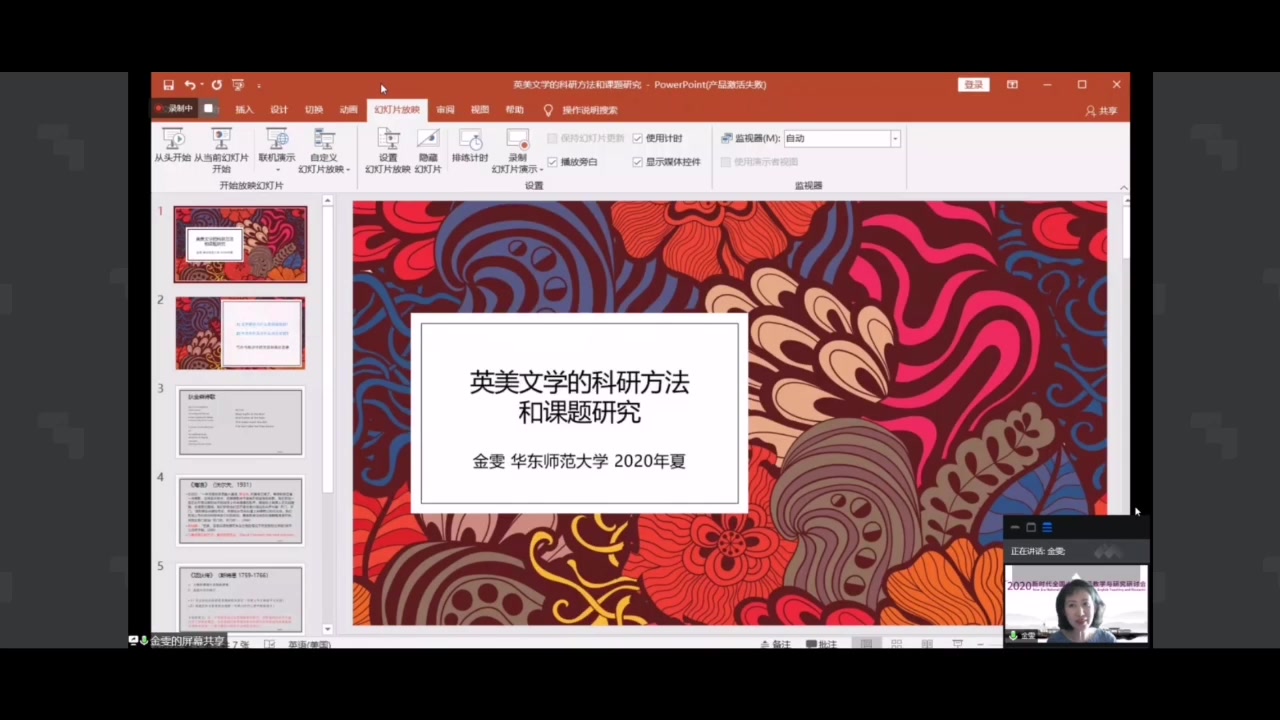Open the 设计 tab

coord(279,110)
